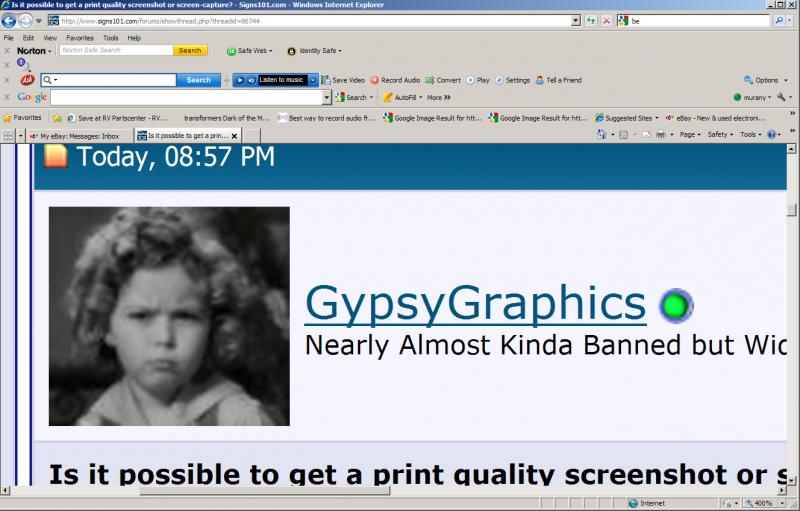Click the Quick Tabs grid icon

click(8, 136)
